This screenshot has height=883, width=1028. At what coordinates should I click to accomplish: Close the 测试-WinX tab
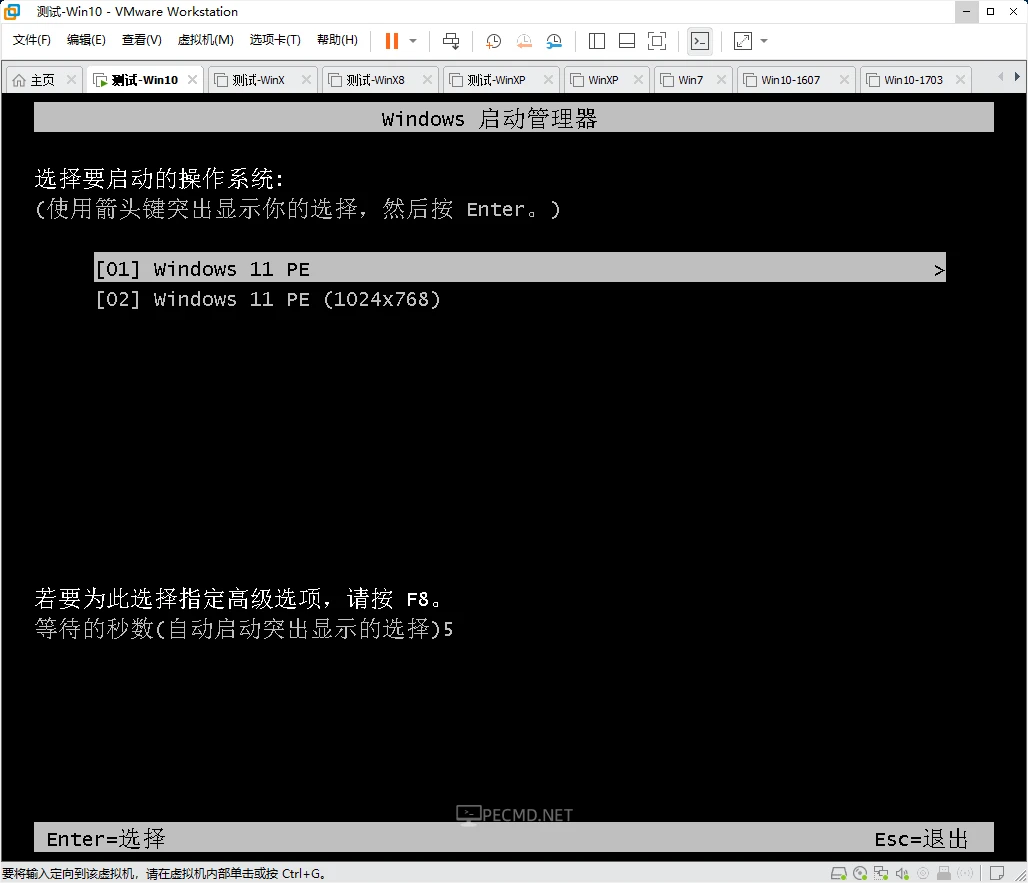pos(306,79)
